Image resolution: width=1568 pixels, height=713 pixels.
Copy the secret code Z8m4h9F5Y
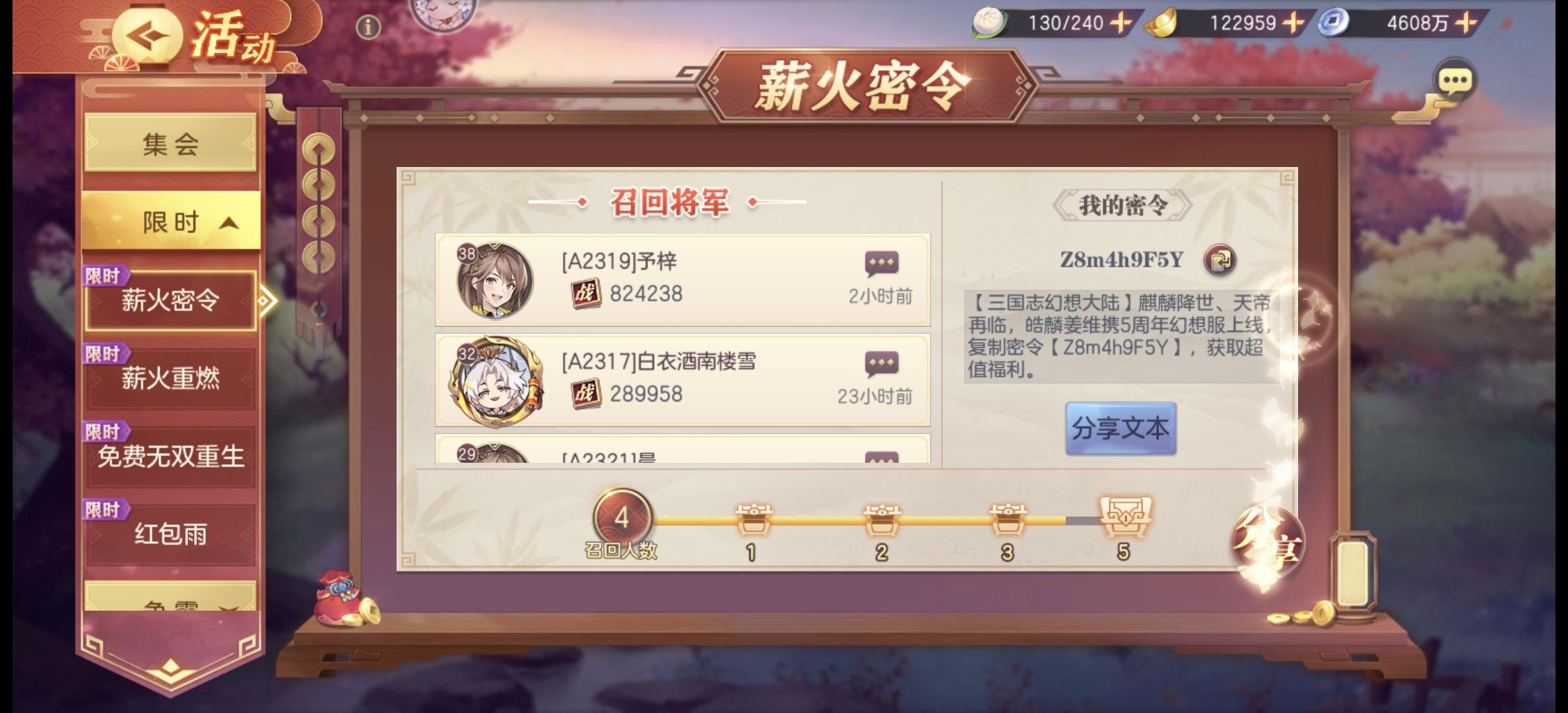[x=1220, y=259]
